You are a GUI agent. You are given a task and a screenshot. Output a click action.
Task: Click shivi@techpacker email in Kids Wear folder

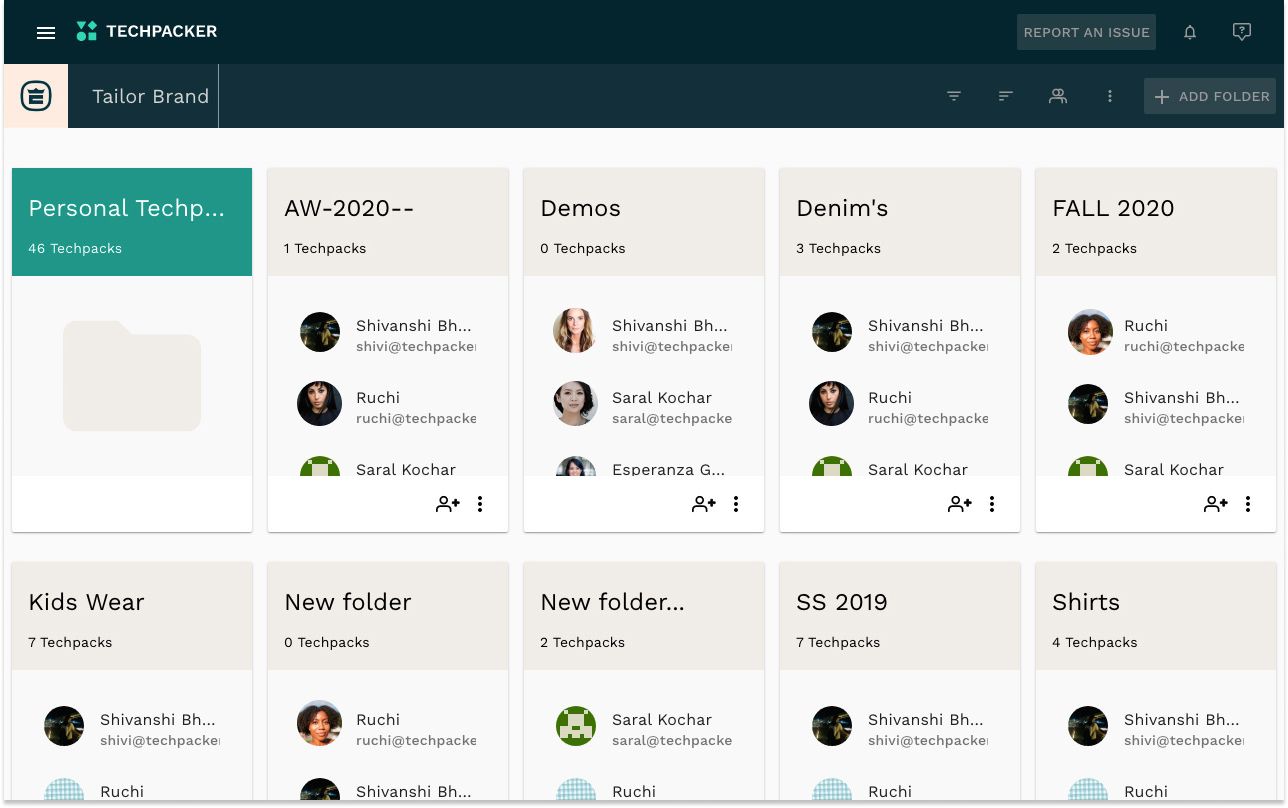160,741
